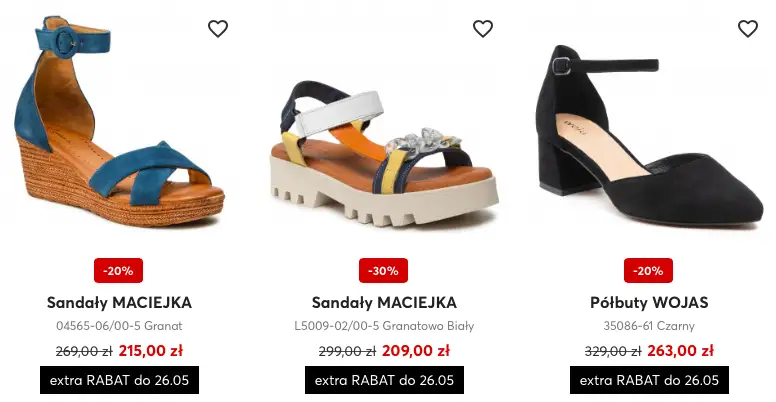This screenshot has height=402, width=776.
Task: Add the white-strap MACIEJKA sandal to wishlist
Action: click(483, 29)
